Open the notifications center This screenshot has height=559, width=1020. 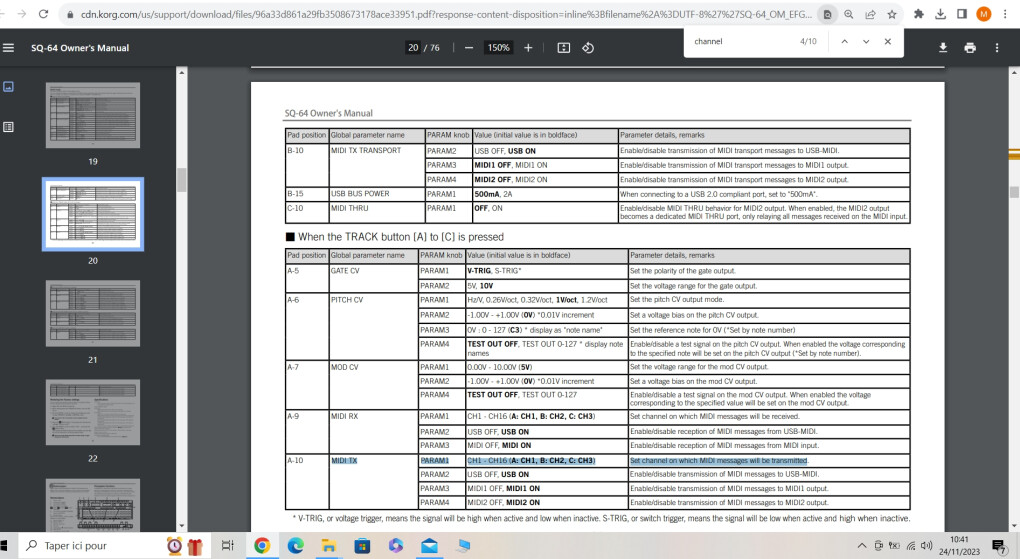click(999, 546)
